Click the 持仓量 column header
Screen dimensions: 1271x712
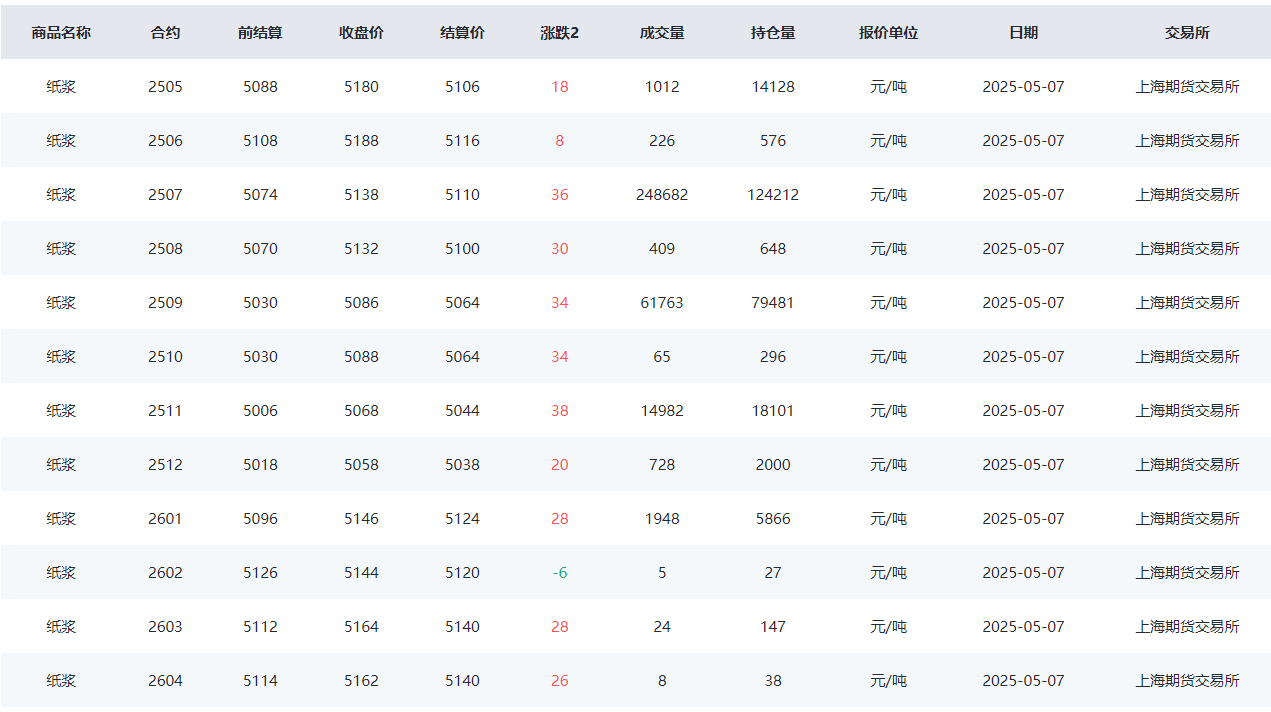773,33
